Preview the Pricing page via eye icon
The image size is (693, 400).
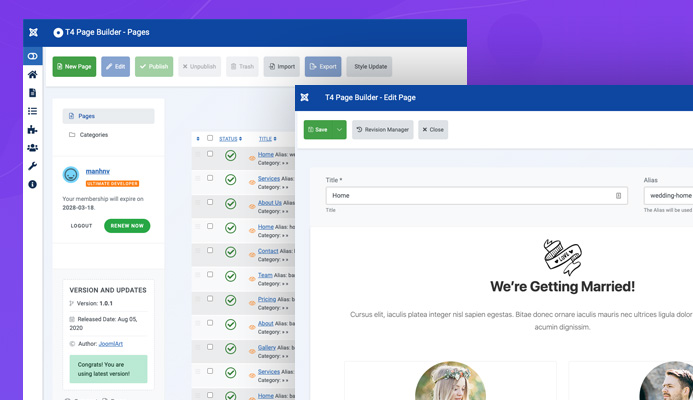pyautogui.click(x=252, y=303)
